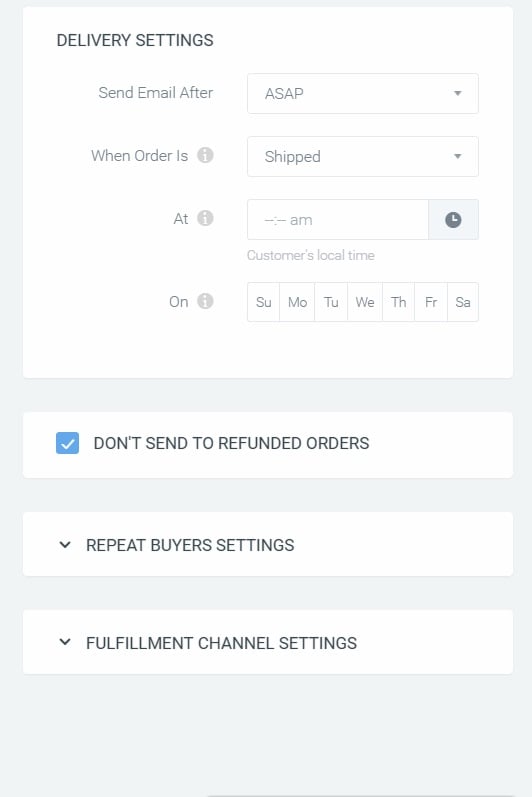The width and height of the screenshot is (532, 797).
Task: Click the info icon next to At
Action: point(205,218)
